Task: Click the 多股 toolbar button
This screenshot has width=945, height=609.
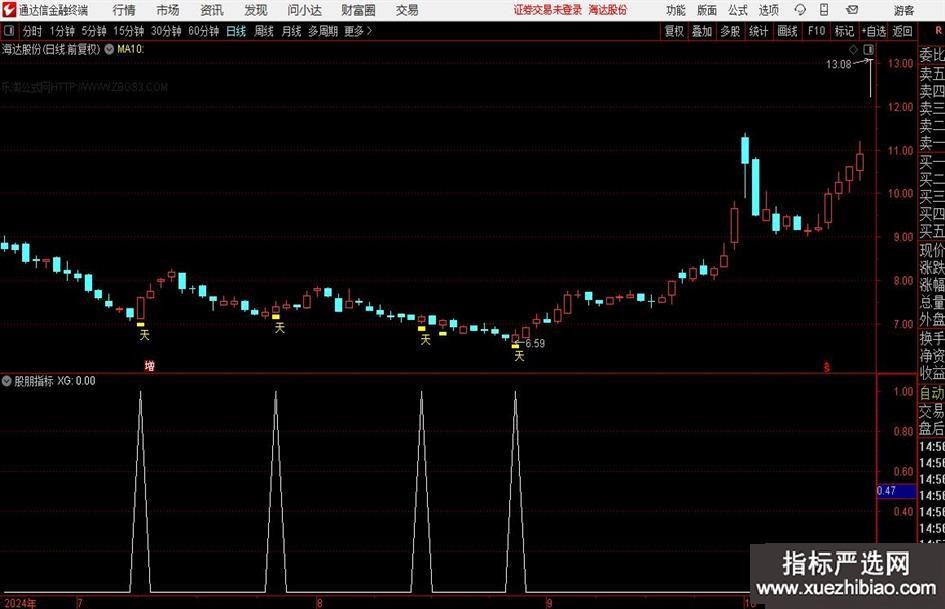Action: click(730, 31)
